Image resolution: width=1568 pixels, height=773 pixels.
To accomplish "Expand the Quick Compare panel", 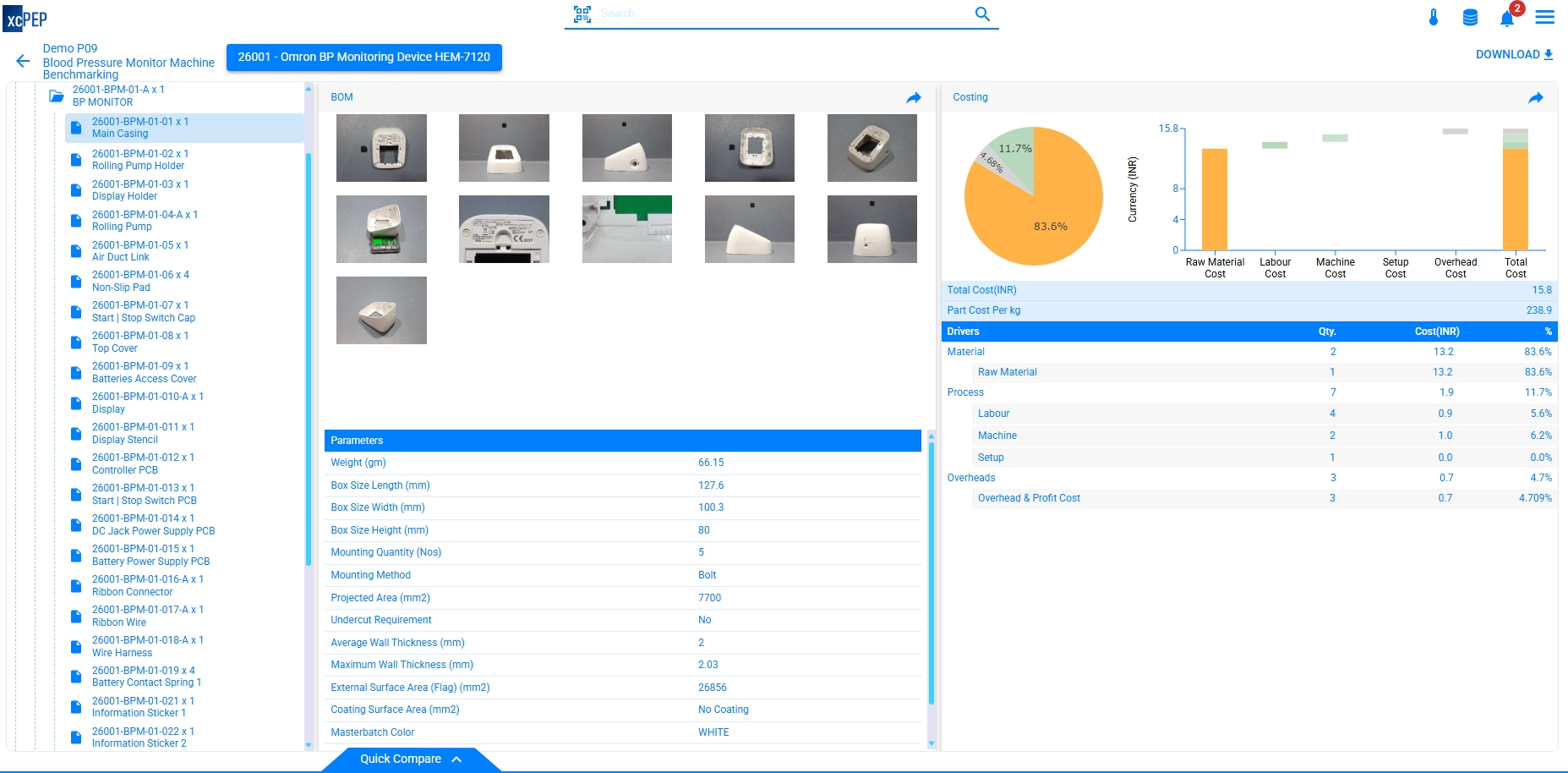I will [x=411, y=759].
